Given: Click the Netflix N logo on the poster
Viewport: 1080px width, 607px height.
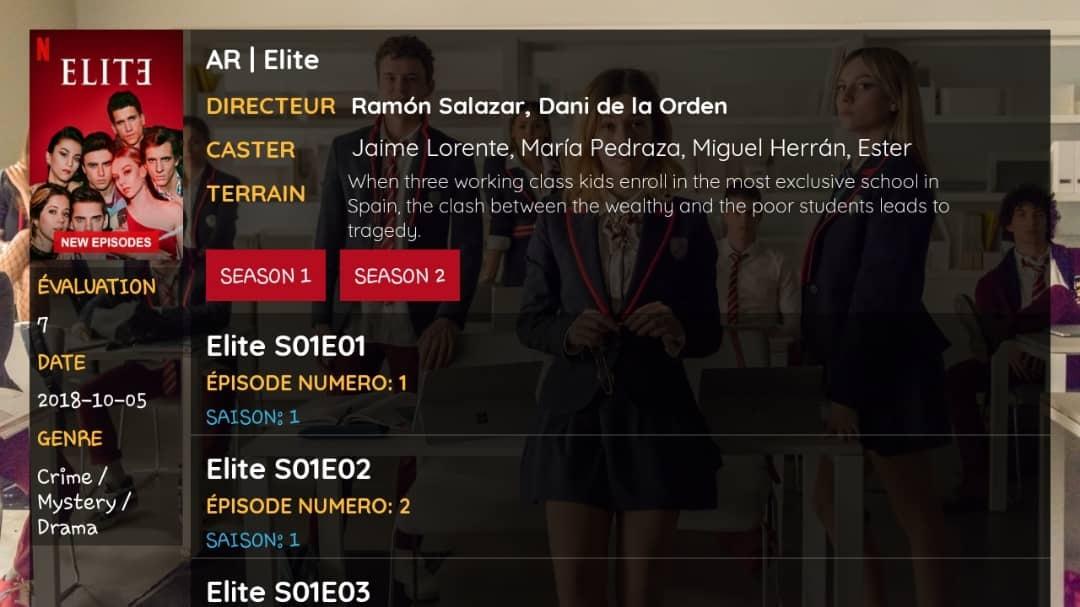Looking at the screenshot, I should (x=43, y=49).
